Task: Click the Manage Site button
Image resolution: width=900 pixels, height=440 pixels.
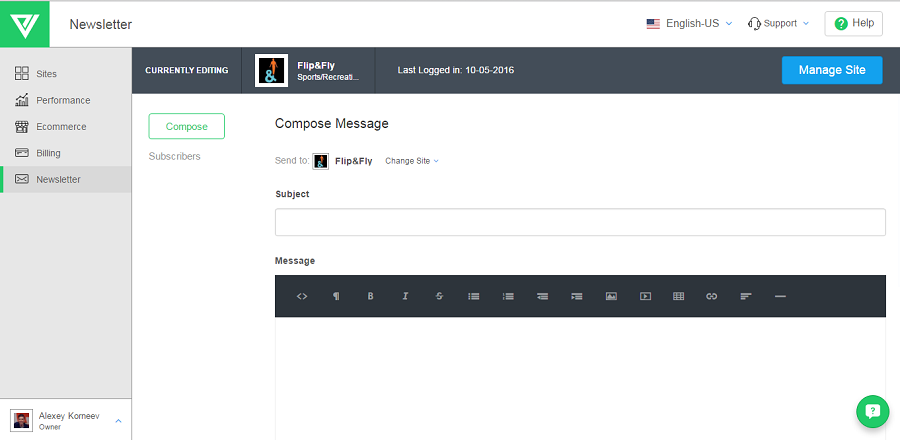Action: (832, 70)
